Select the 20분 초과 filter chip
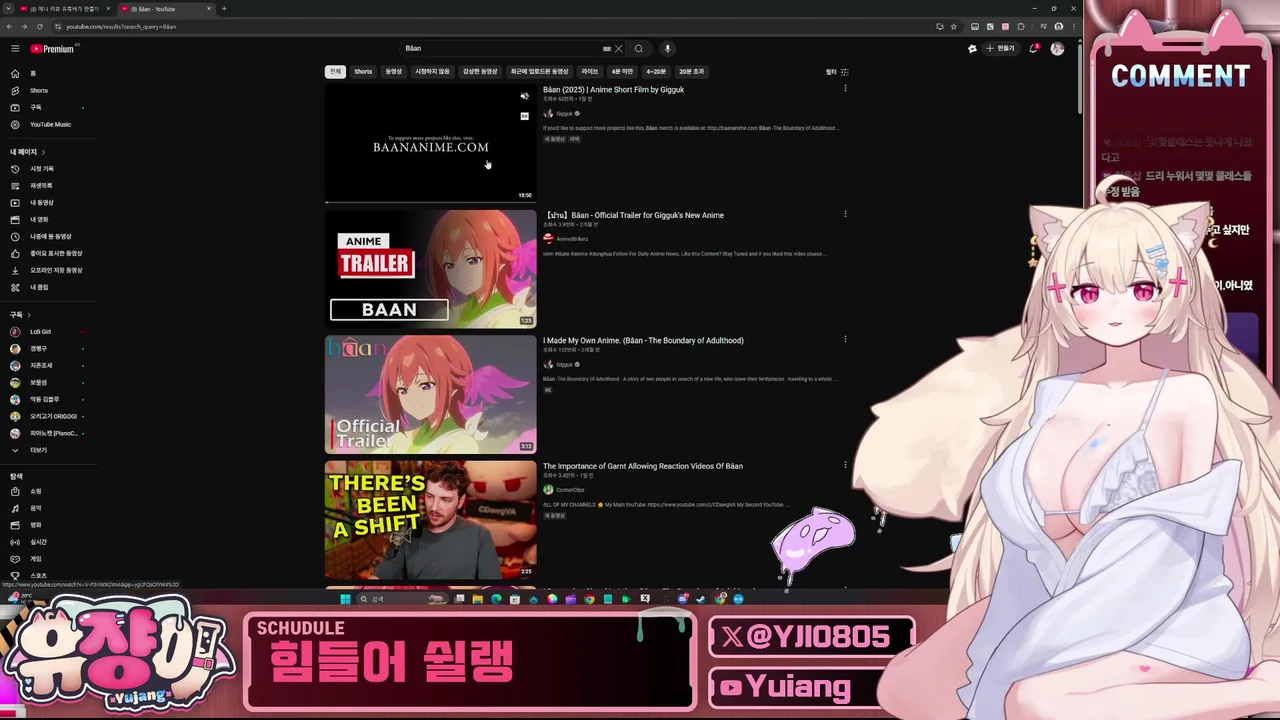The image size is (1280, 720). pyautogui.click(x=691, y=72)
